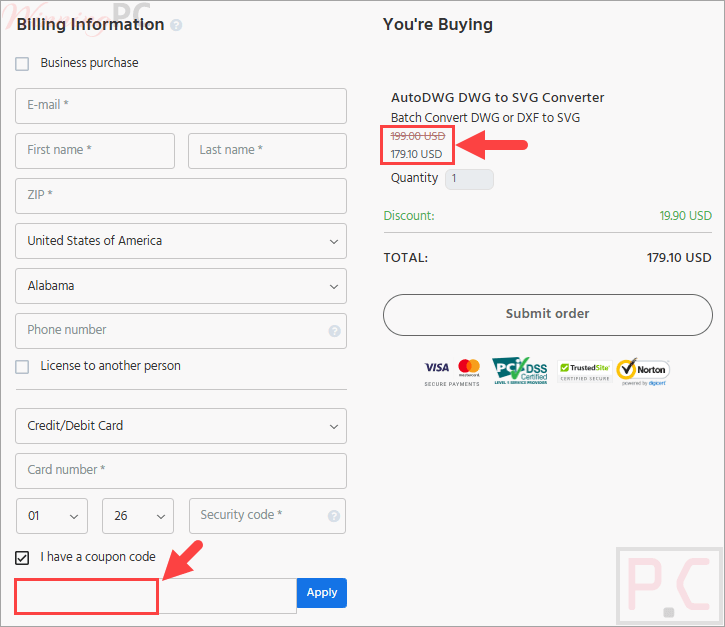The image size is (725, 627).
Task: Check the Business purchase checkbox
Action: 22,64
